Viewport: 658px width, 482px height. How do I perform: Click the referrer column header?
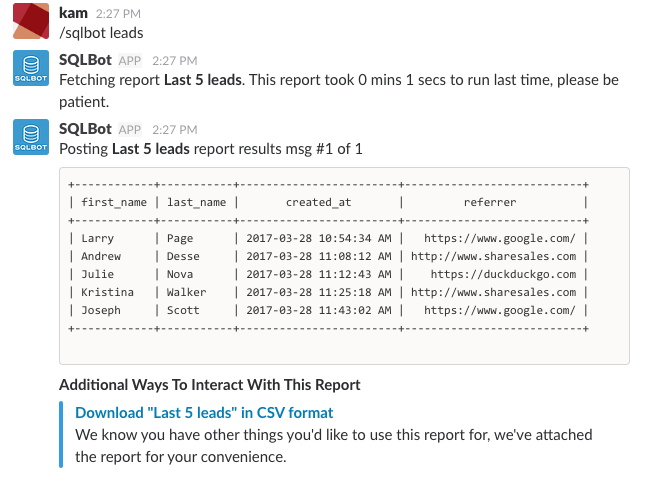tap(490, 202)
